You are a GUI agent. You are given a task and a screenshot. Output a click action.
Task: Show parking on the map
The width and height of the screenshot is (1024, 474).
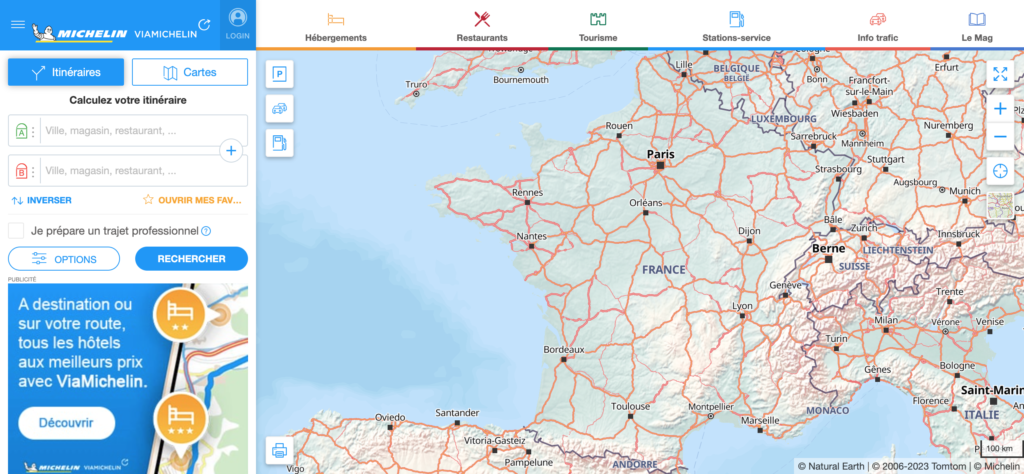pyautogui.click(x=280, y=74)
